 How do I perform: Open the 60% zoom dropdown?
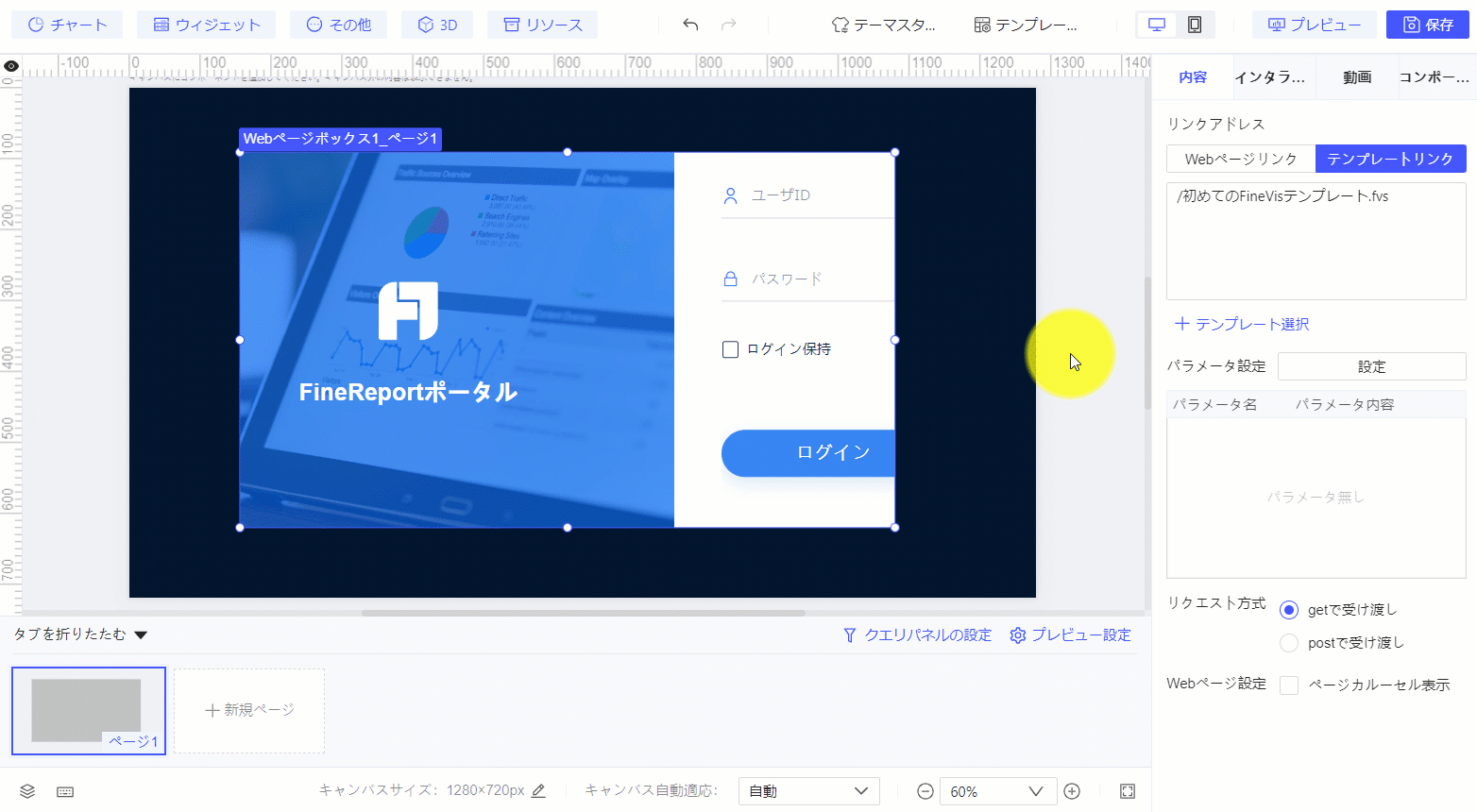point(996,791)
